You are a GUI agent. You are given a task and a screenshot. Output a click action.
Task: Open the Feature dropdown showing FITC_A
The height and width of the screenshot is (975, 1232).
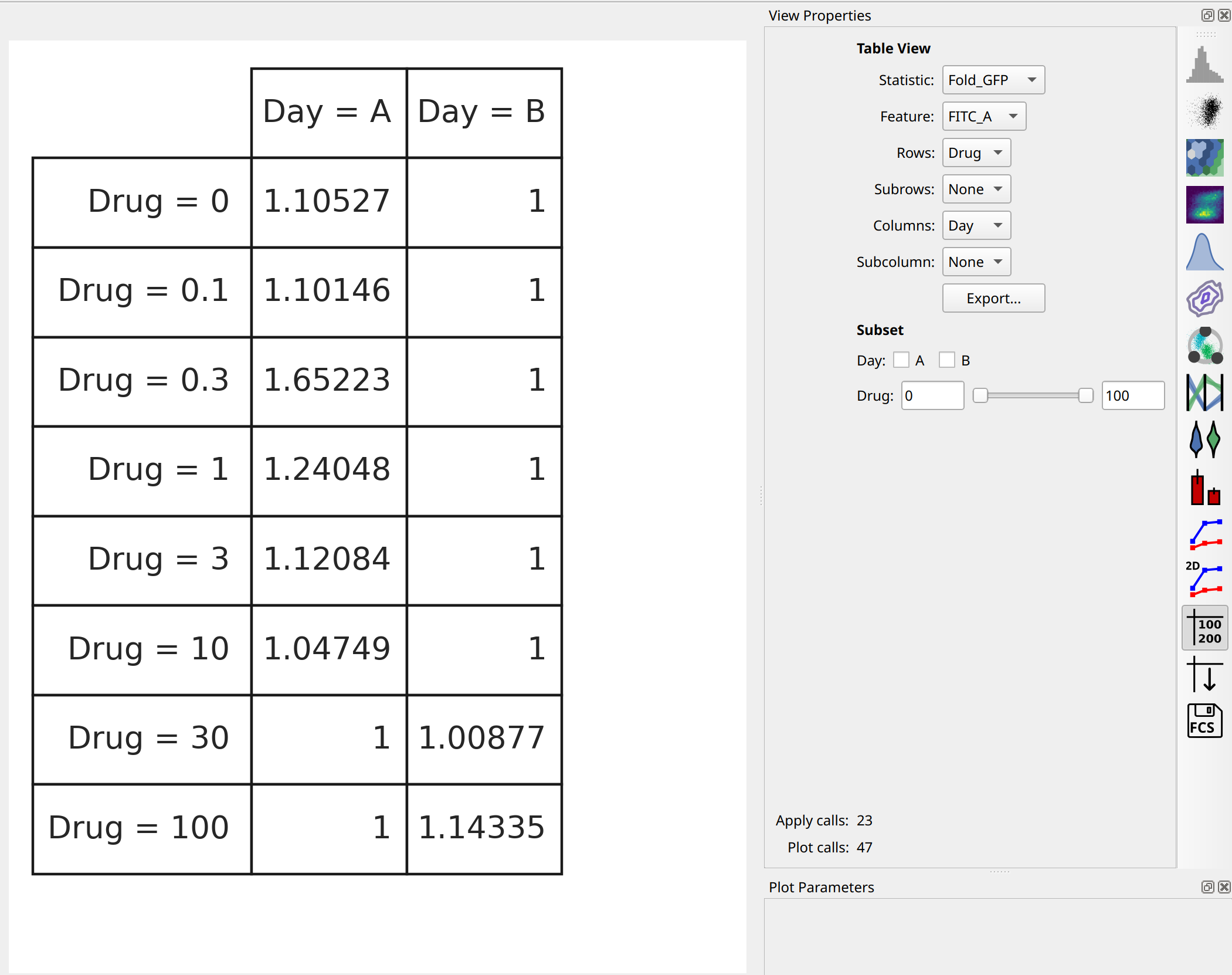click(x=984, y=116)
